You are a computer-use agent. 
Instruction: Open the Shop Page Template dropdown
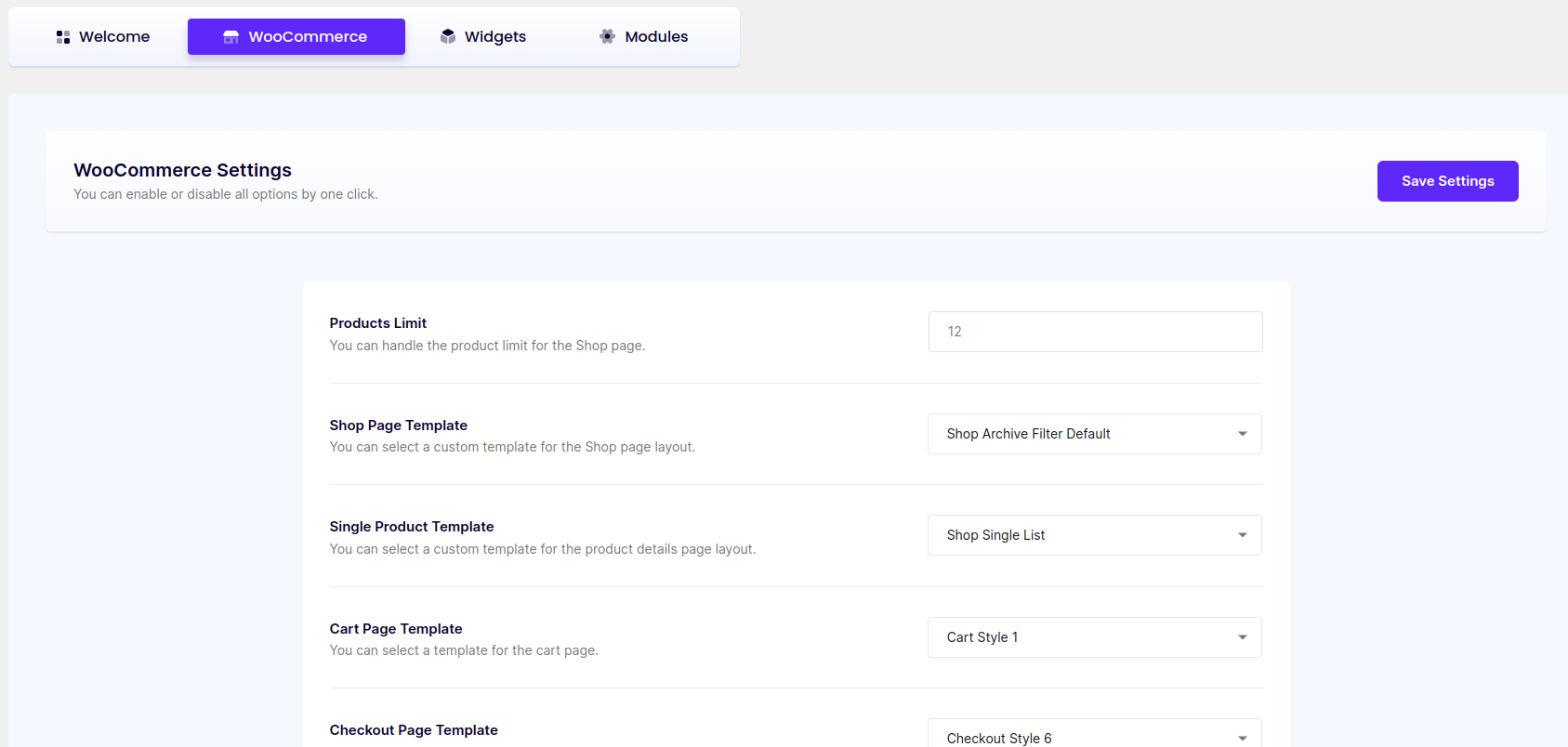(1095, 434)
